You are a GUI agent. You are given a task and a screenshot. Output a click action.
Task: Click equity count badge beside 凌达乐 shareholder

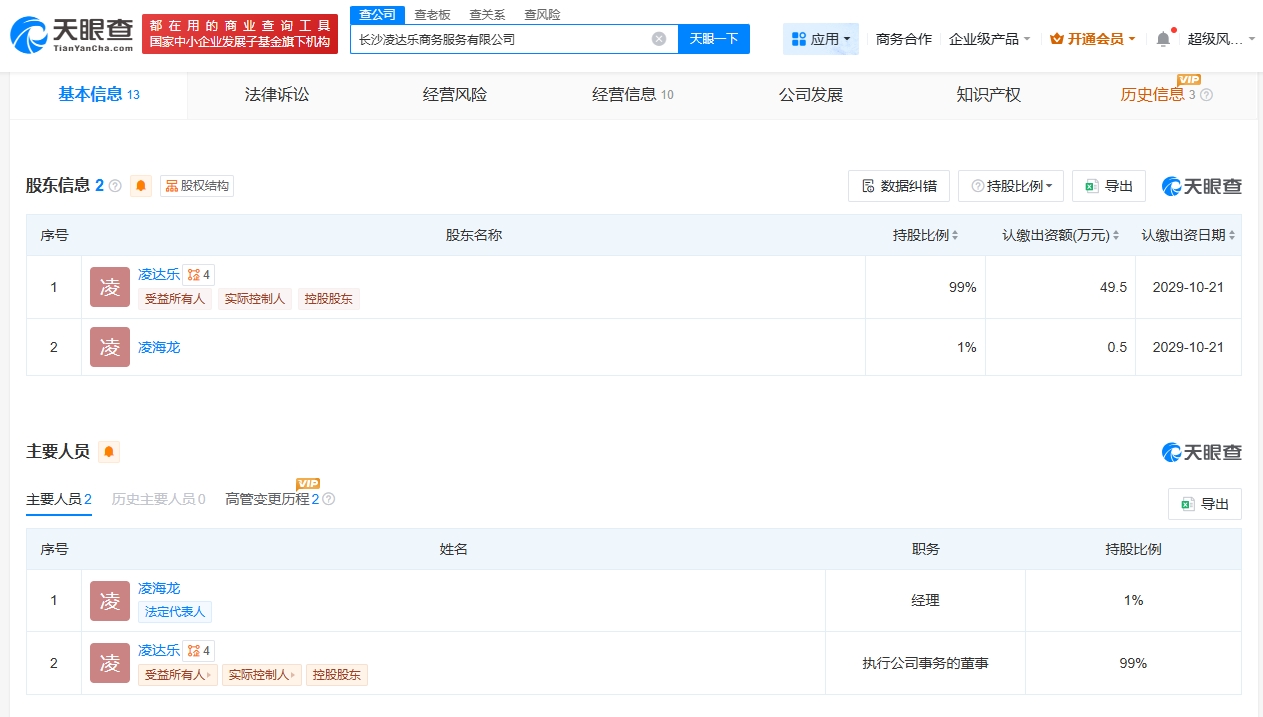[x=199, y=275]
